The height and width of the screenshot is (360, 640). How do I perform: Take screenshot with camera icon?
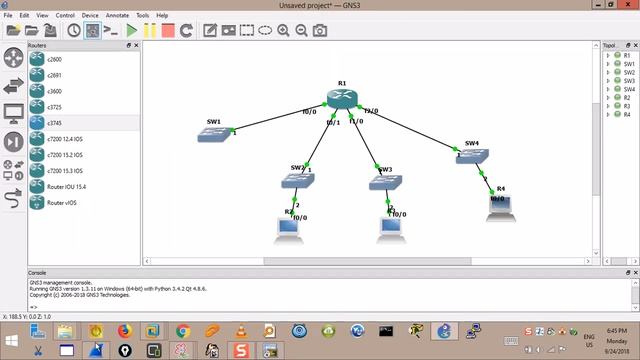tap(320, 31)
